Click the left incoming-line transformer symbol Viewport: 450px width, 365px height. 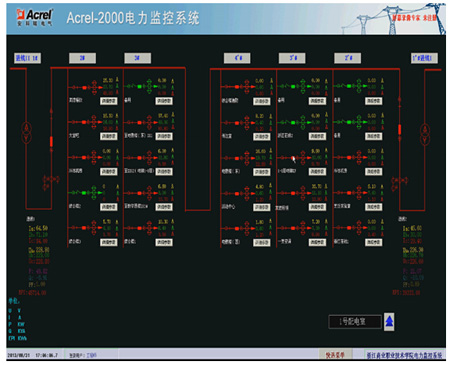point(27,132)
